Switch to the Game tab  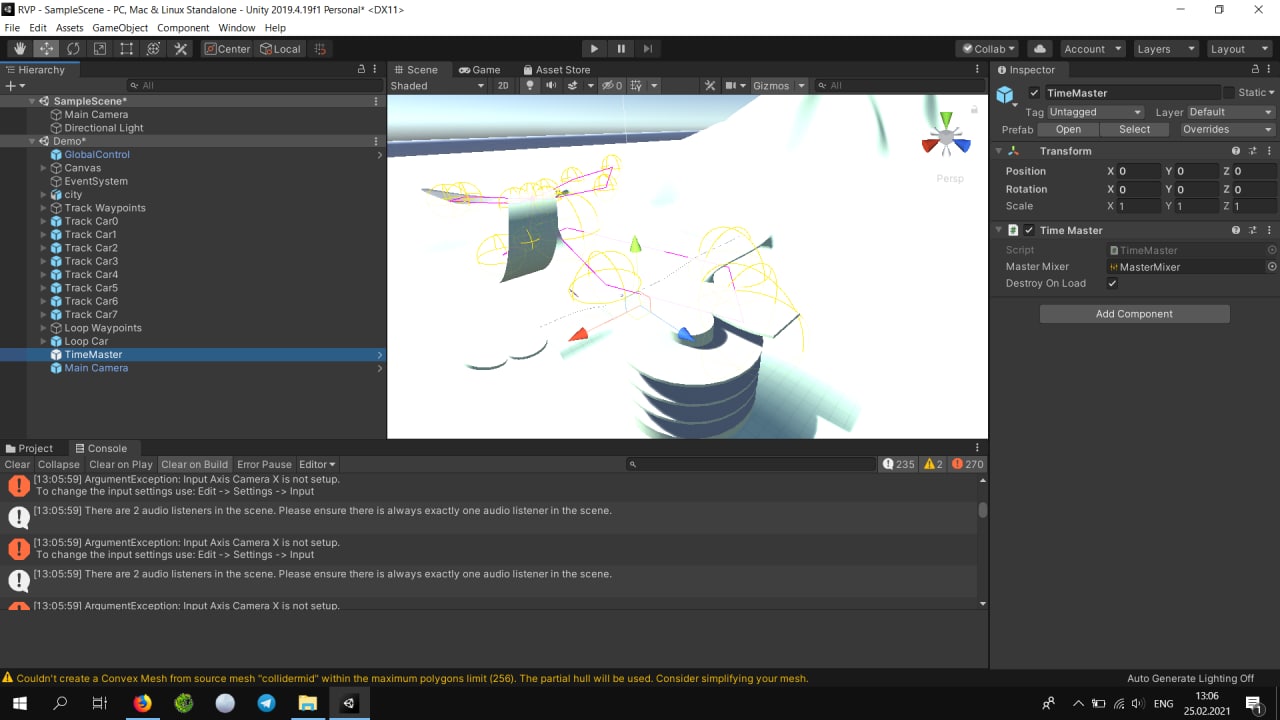(x=479, y=70)
